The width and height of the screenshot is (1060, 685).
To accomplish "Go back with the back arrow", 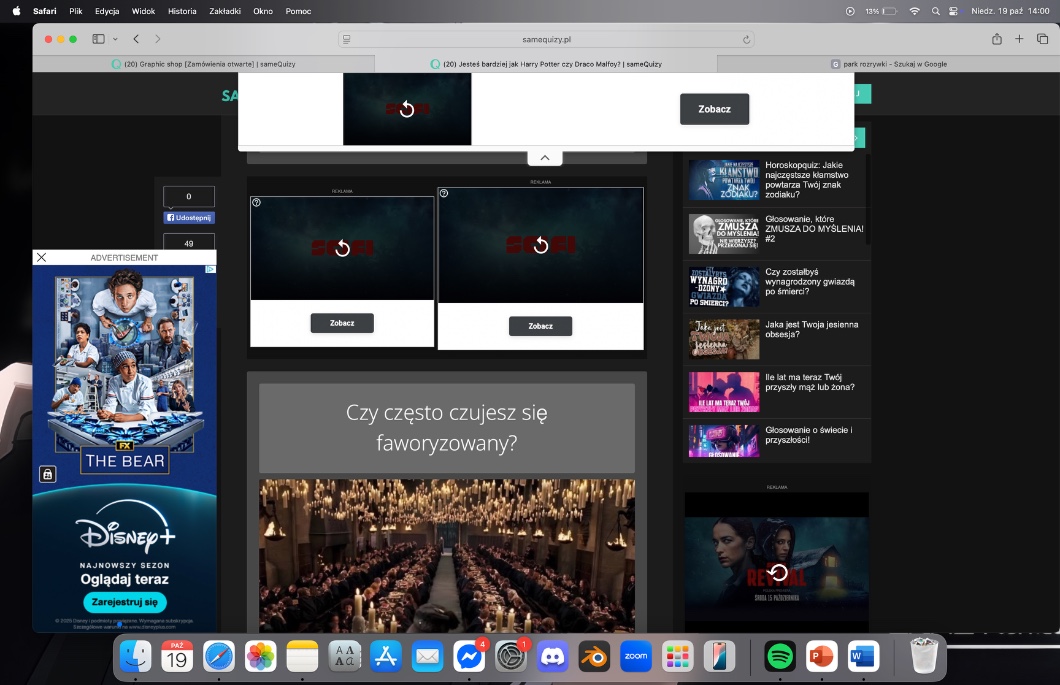I will pos(136,39).
